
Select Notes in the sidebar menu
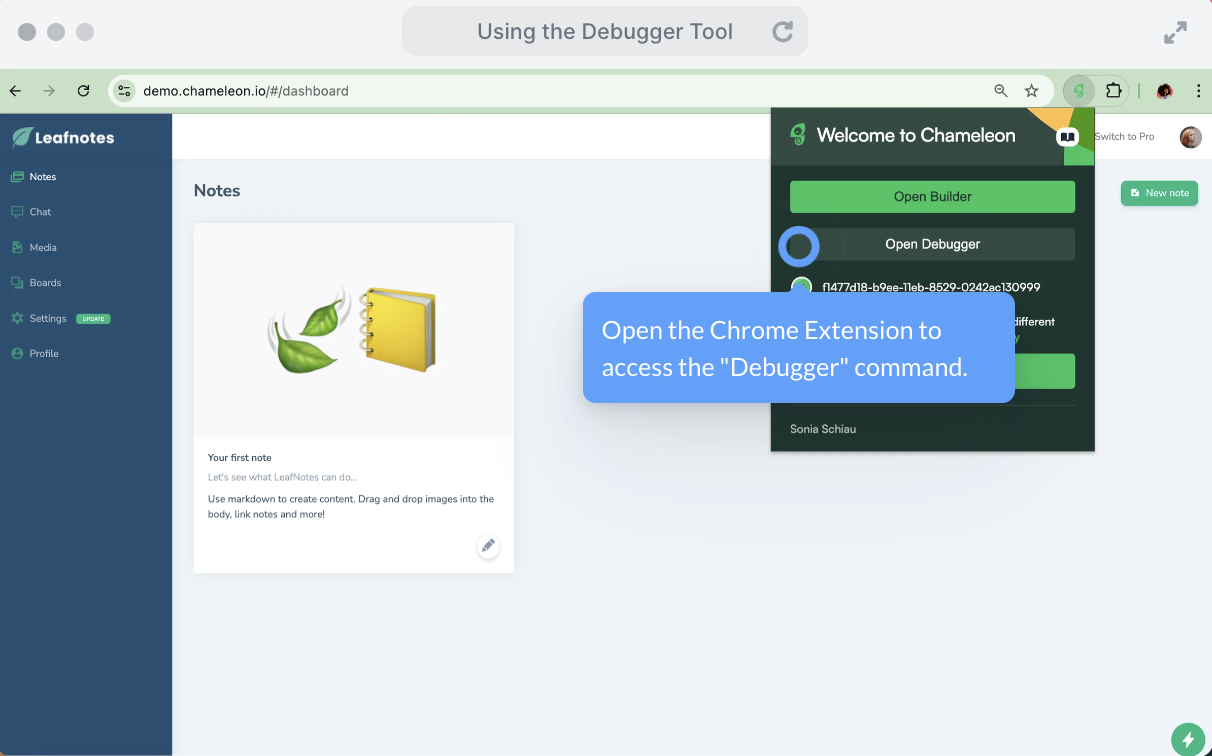point(43,176)
